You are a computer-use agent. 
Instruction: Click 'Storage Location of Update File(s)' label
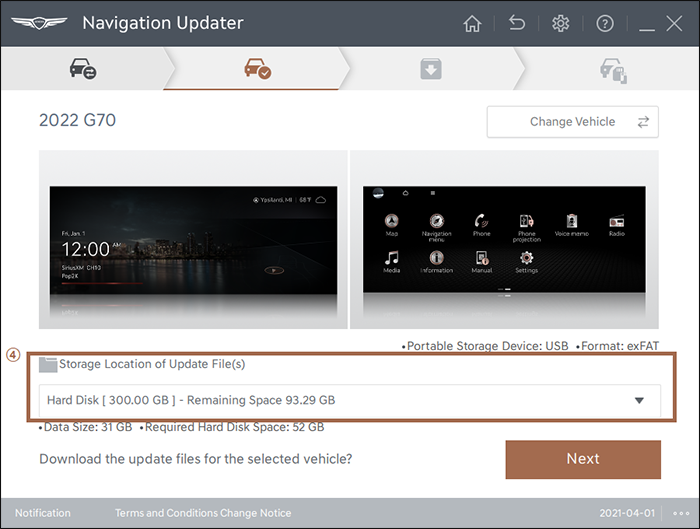pos(152,364)
